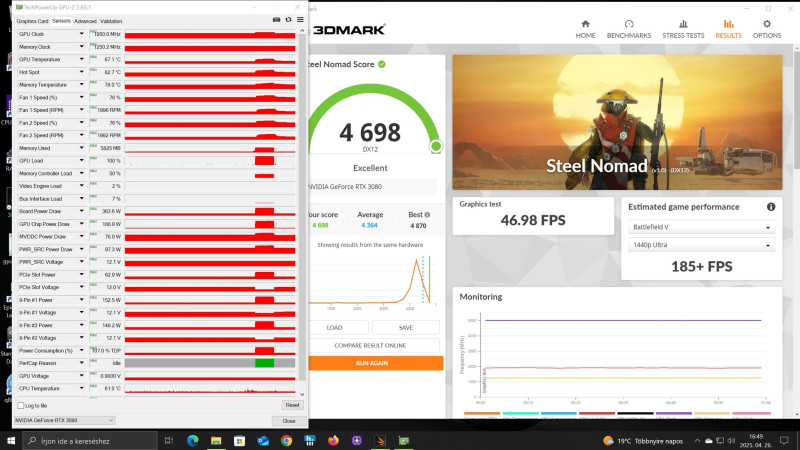Launch Microsoft Edge from the taskbar

pyautogui.click(x=192, y=440)
